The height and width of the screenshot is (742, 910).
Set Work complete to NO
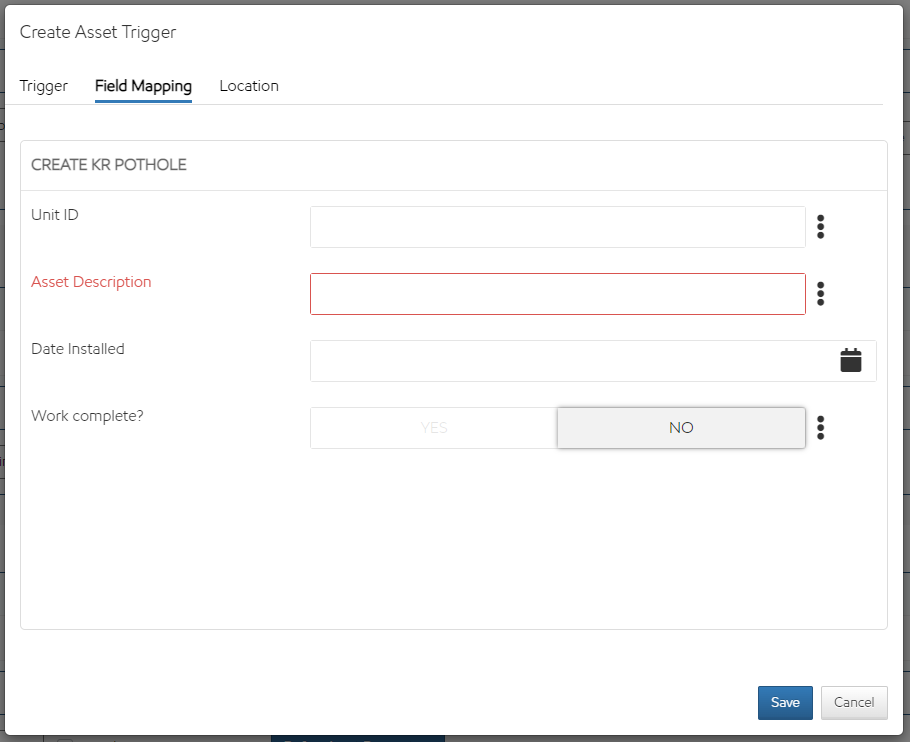[x=681, y=428]
